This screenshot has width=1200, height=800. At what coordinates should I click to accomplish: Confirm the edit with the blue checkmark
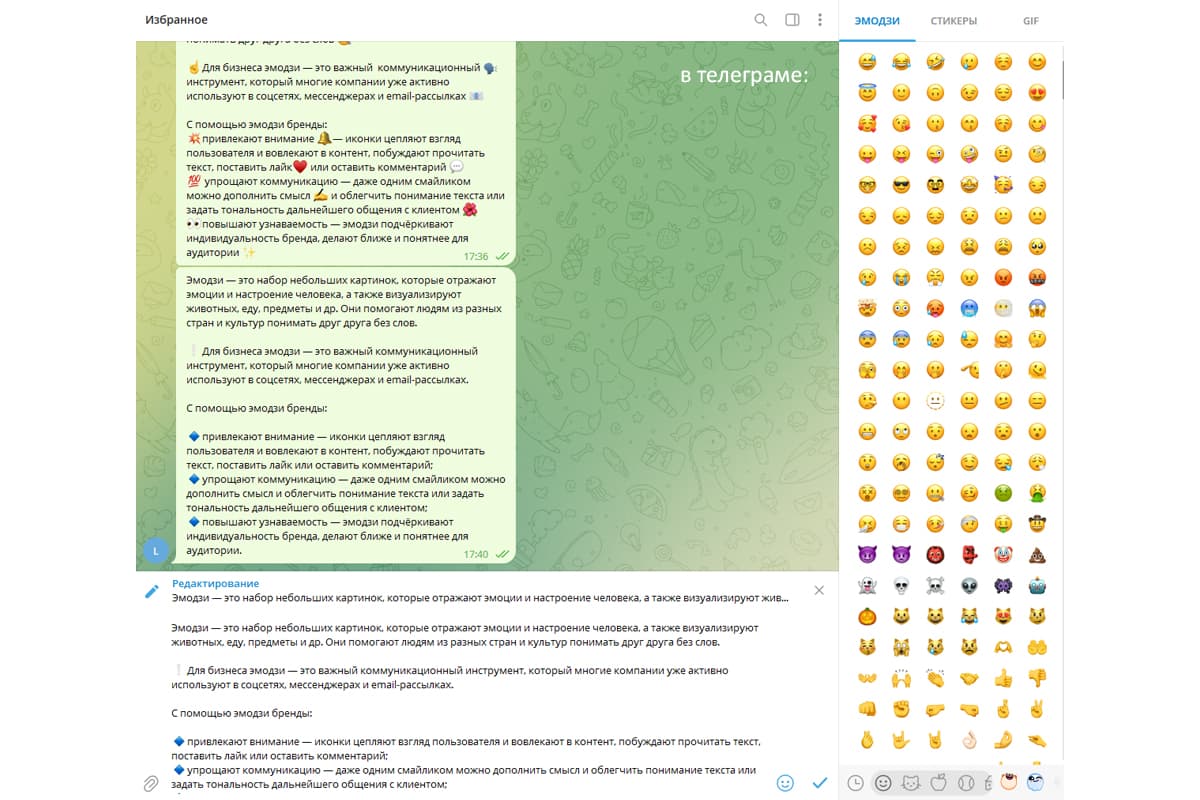pos(818,785)
